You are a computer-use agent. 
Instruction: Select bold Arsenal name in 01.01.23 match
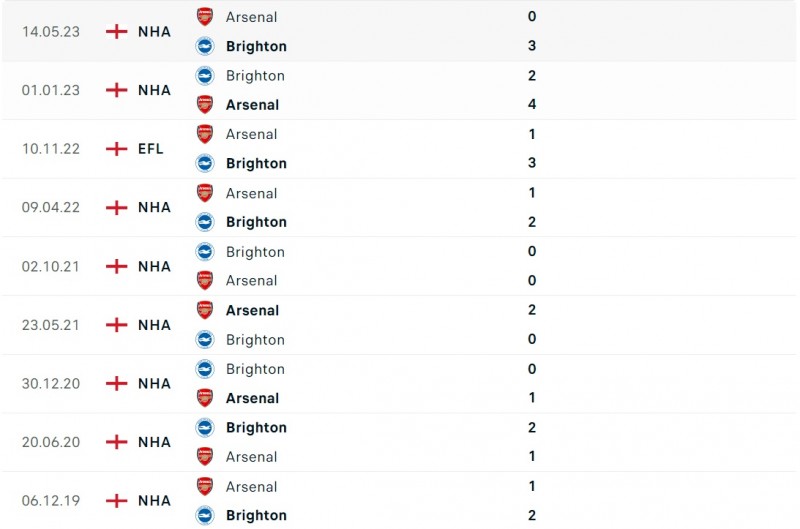coord(252,104)
